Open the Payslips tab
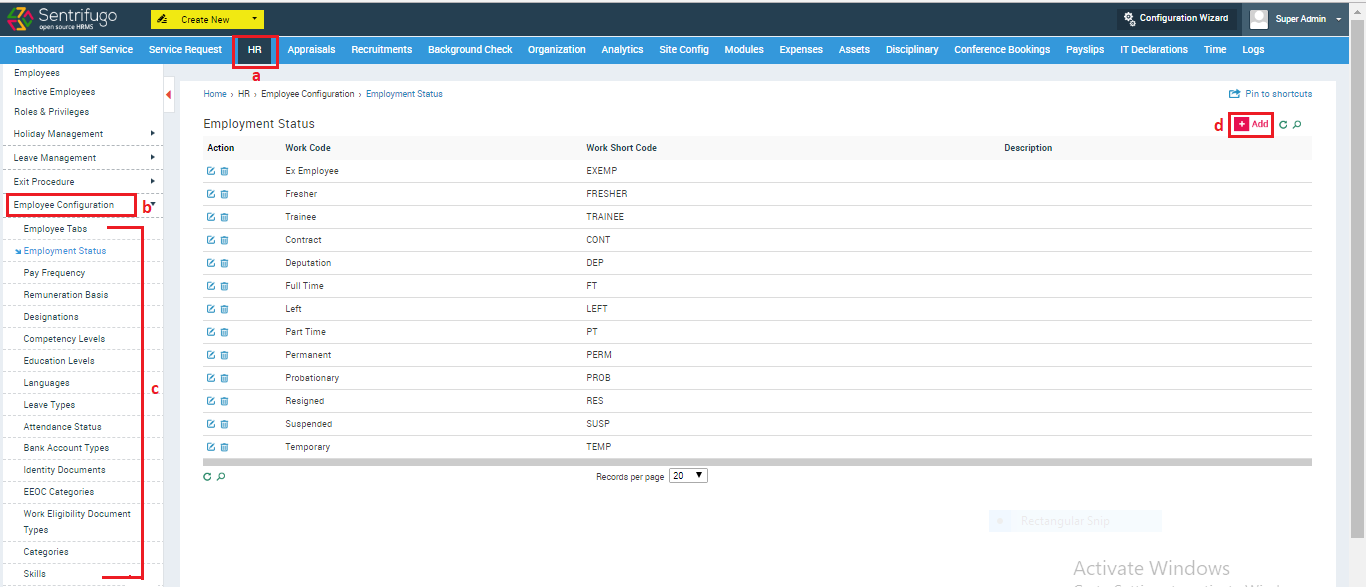The width and height of the screenshot is (1366, 587). 1085,49
